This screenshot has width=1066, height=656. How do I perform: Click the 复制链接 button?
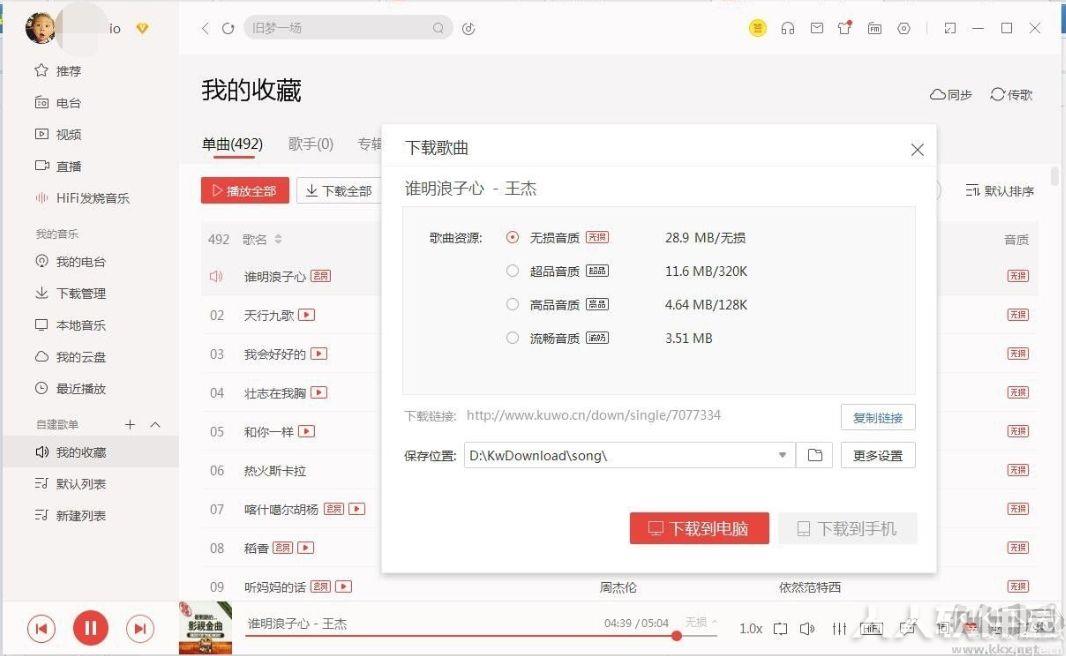click(878, 417)
